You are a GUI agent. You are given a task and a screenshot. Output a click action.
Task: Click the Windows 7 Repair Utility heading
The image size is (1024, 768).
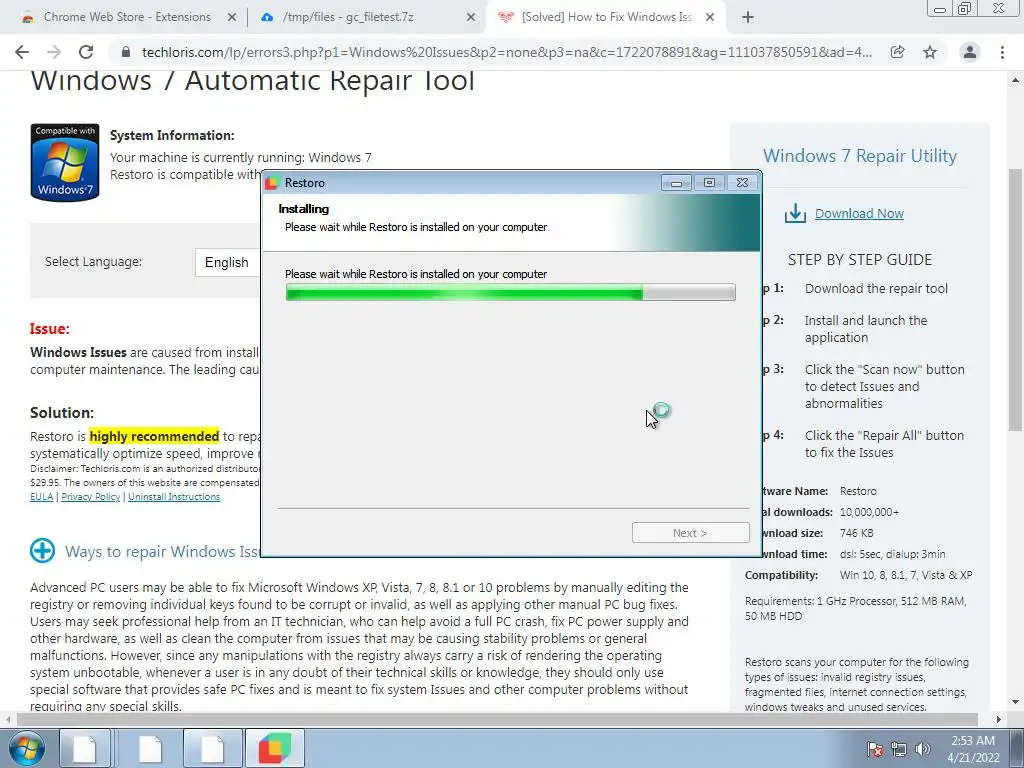(x=859, y=156)
